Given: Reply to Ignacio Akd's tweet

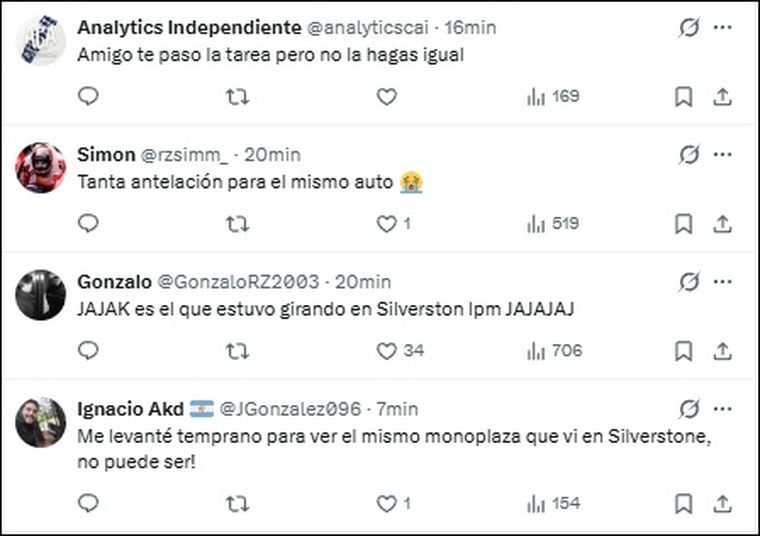Looking at the screenshot, I should [x=88, y=503].
